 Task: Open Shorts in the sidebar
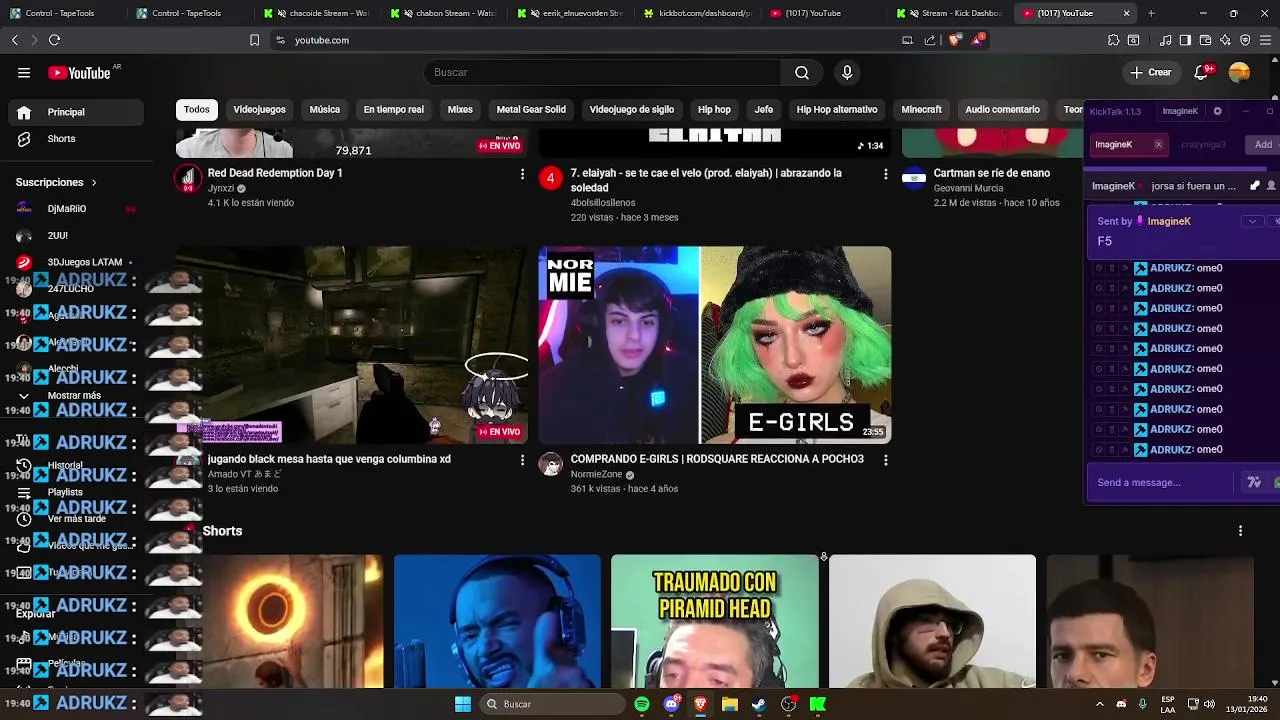[x=76, y=139]
